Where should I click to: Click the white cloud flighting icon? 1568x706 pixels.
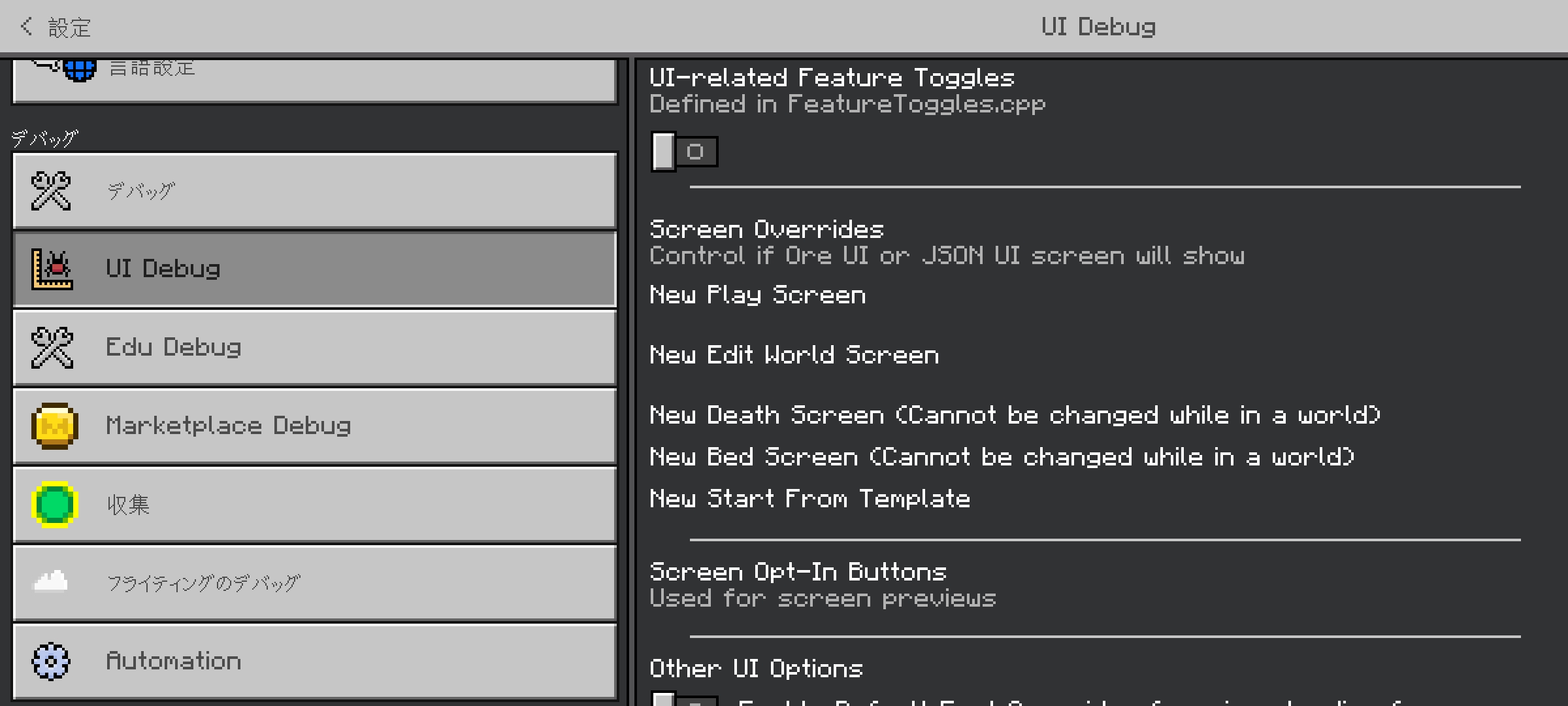coord(51,581)
